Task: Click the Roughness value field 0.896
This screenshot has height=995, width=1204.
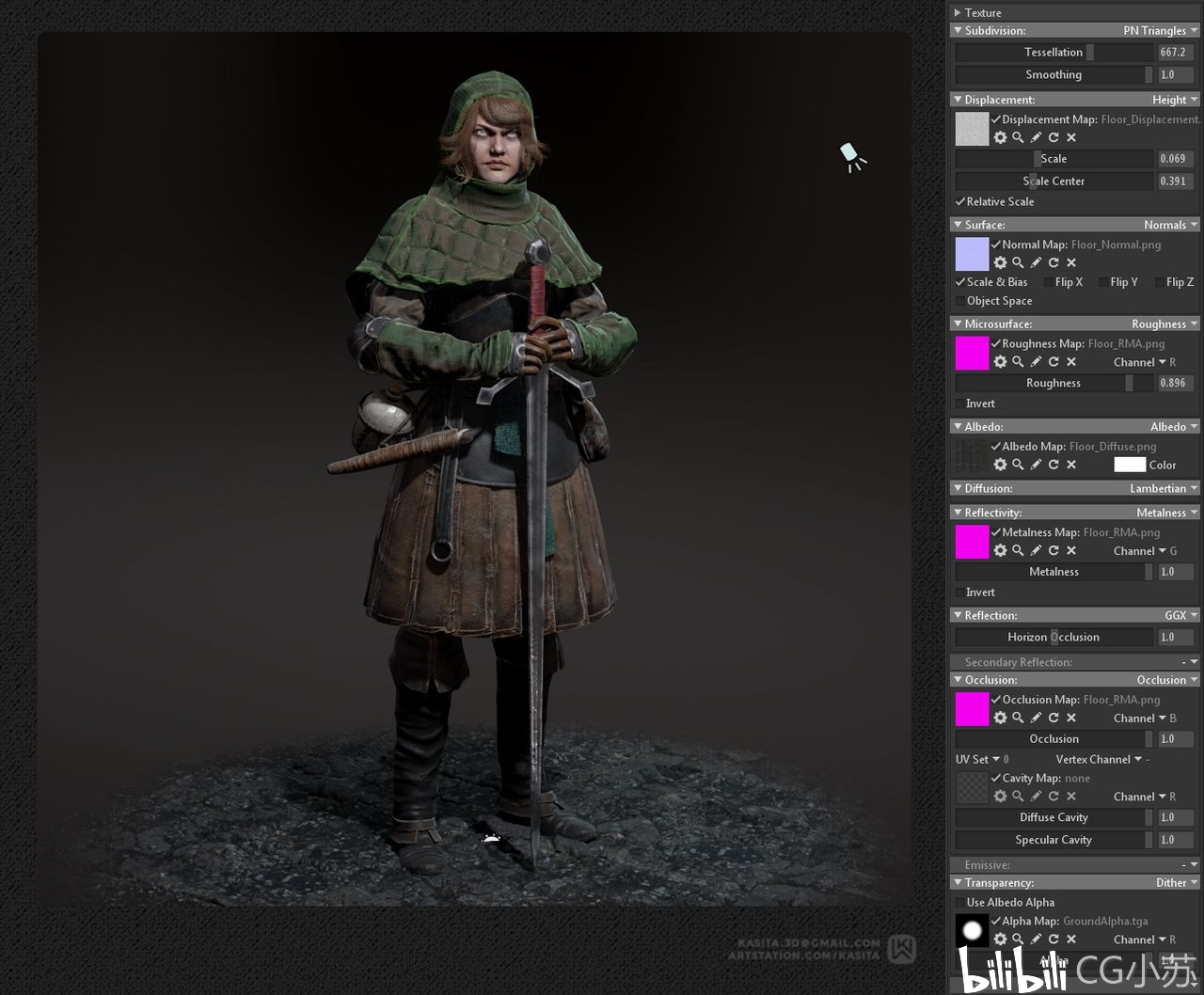Action: tap(1175, 384)
